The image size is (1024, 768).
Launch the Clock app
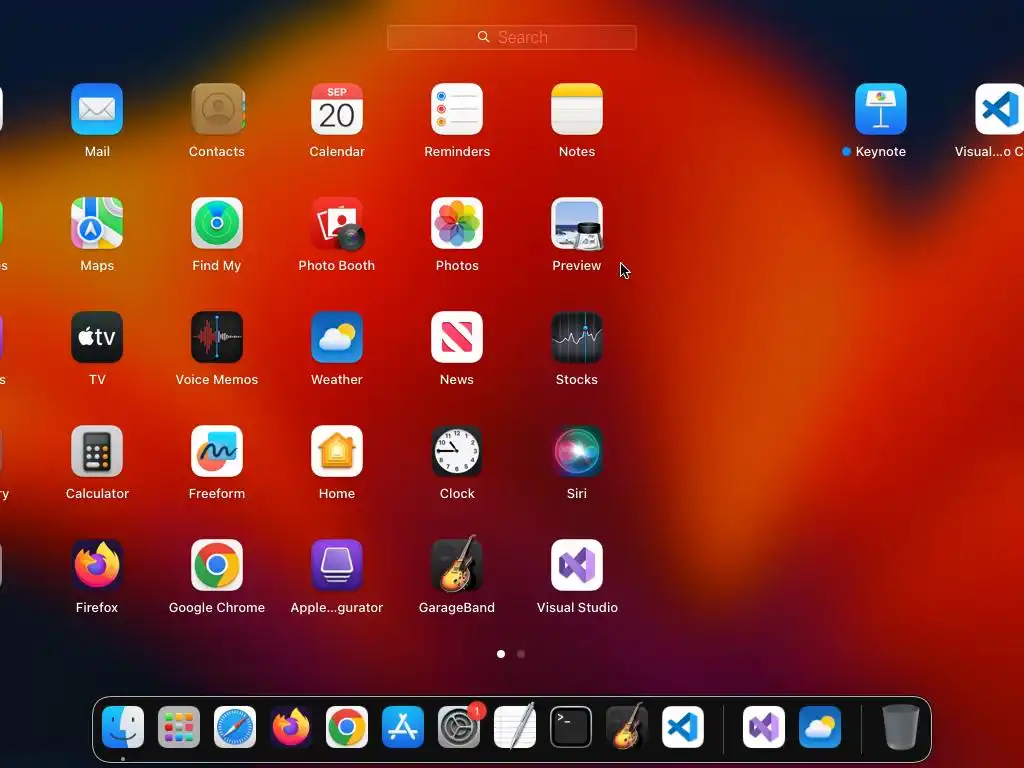click(x=456, y=451)
